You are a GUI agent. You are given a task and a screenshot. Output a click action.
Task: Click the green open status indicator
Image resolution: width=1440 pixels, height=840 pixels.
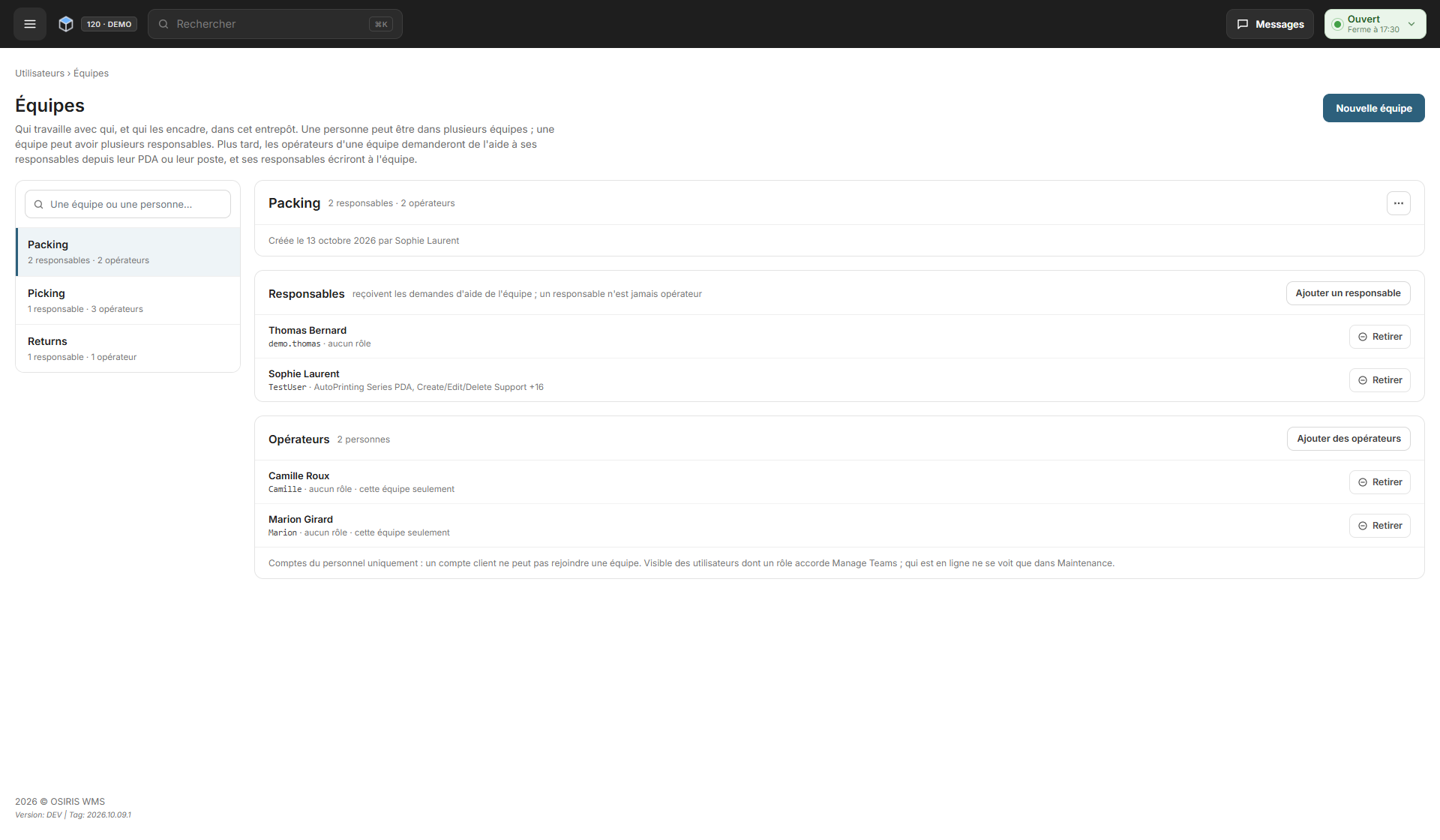click(1337, 24)
